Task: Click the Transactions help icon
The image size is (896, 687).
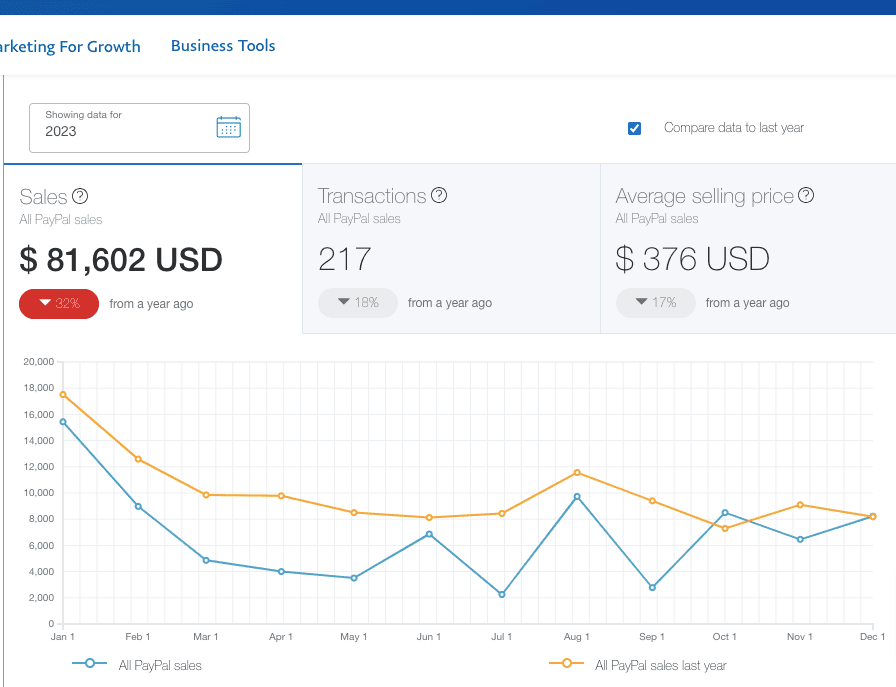Action: pyautogui.click(x=439, y=196)
